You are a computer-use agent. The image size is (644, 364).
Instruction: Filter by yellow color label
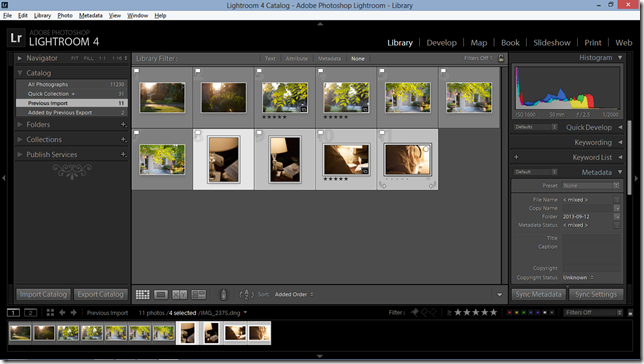tap(517, 313)
